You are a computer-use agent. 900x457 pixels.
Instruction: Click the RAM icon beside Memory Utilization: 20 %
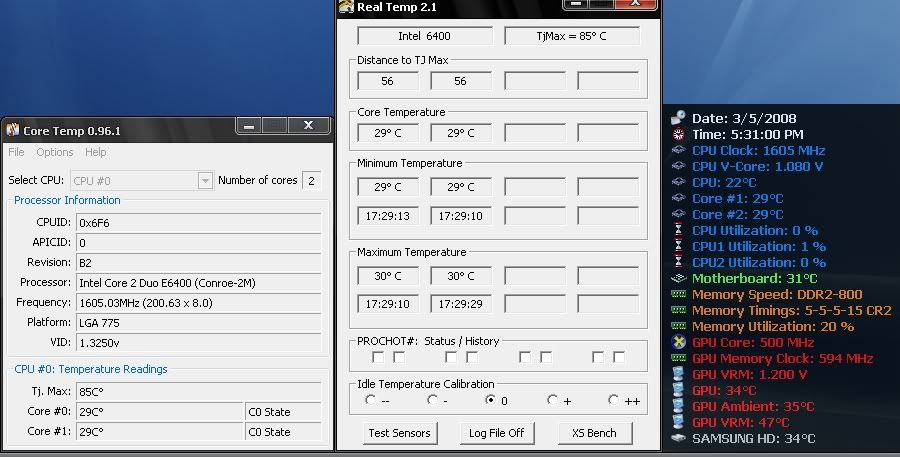[x=678, y=326]
